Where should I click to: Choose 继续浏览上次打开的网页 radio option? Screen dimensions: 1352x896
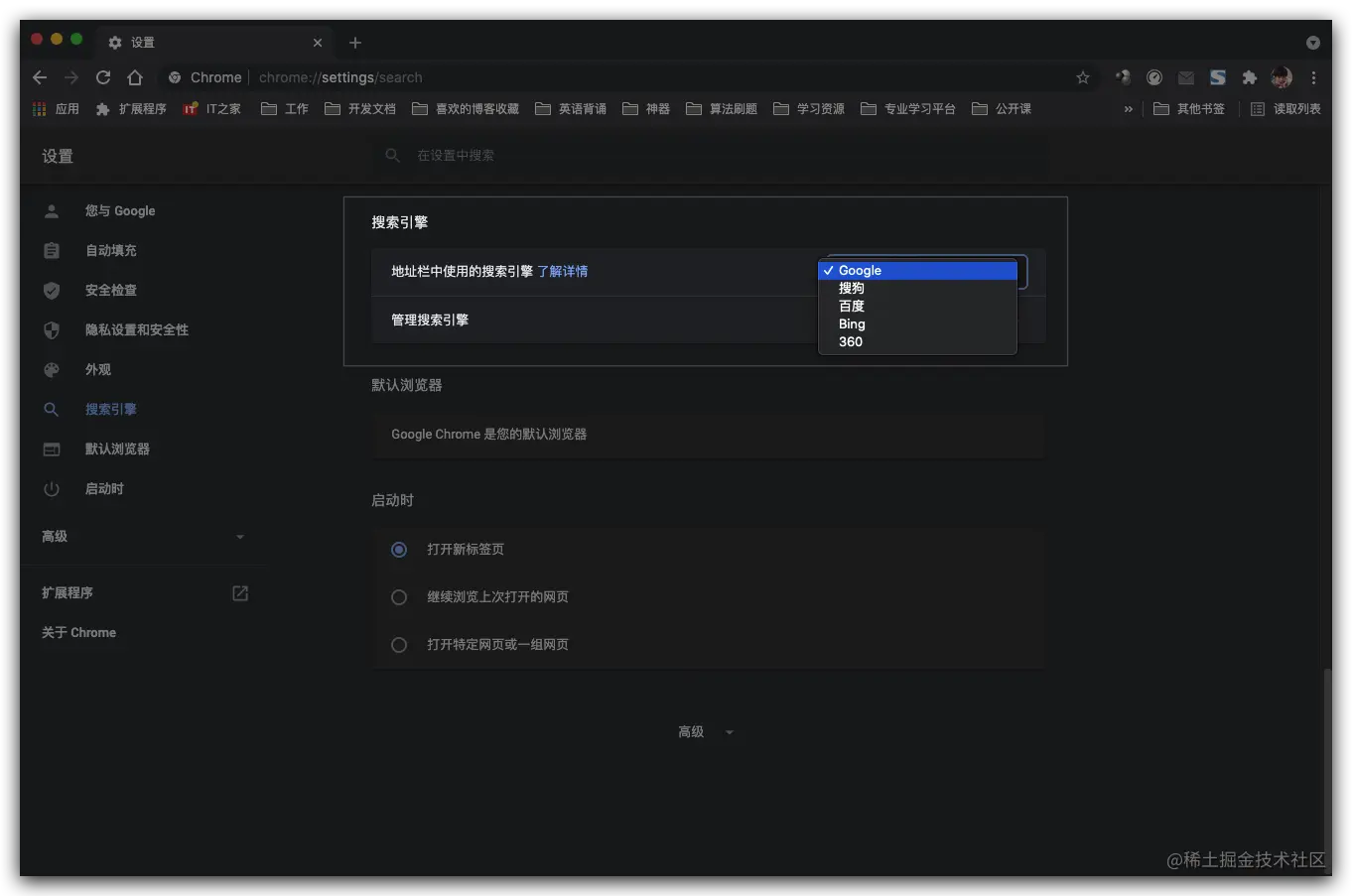coord(399,597)
